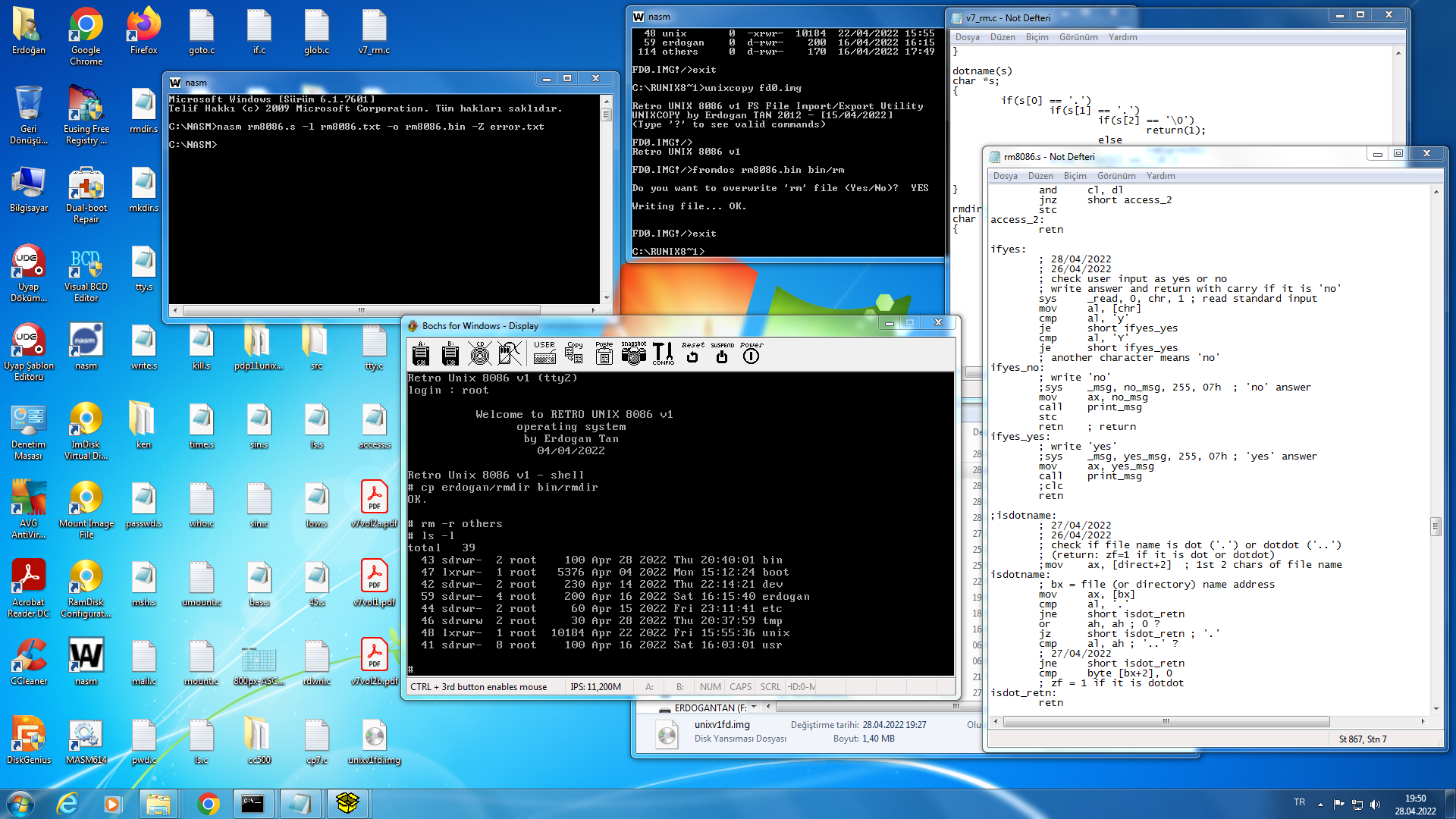
Task: Click the Paste clipboard icon in Bochs
Action: point(604,353)
